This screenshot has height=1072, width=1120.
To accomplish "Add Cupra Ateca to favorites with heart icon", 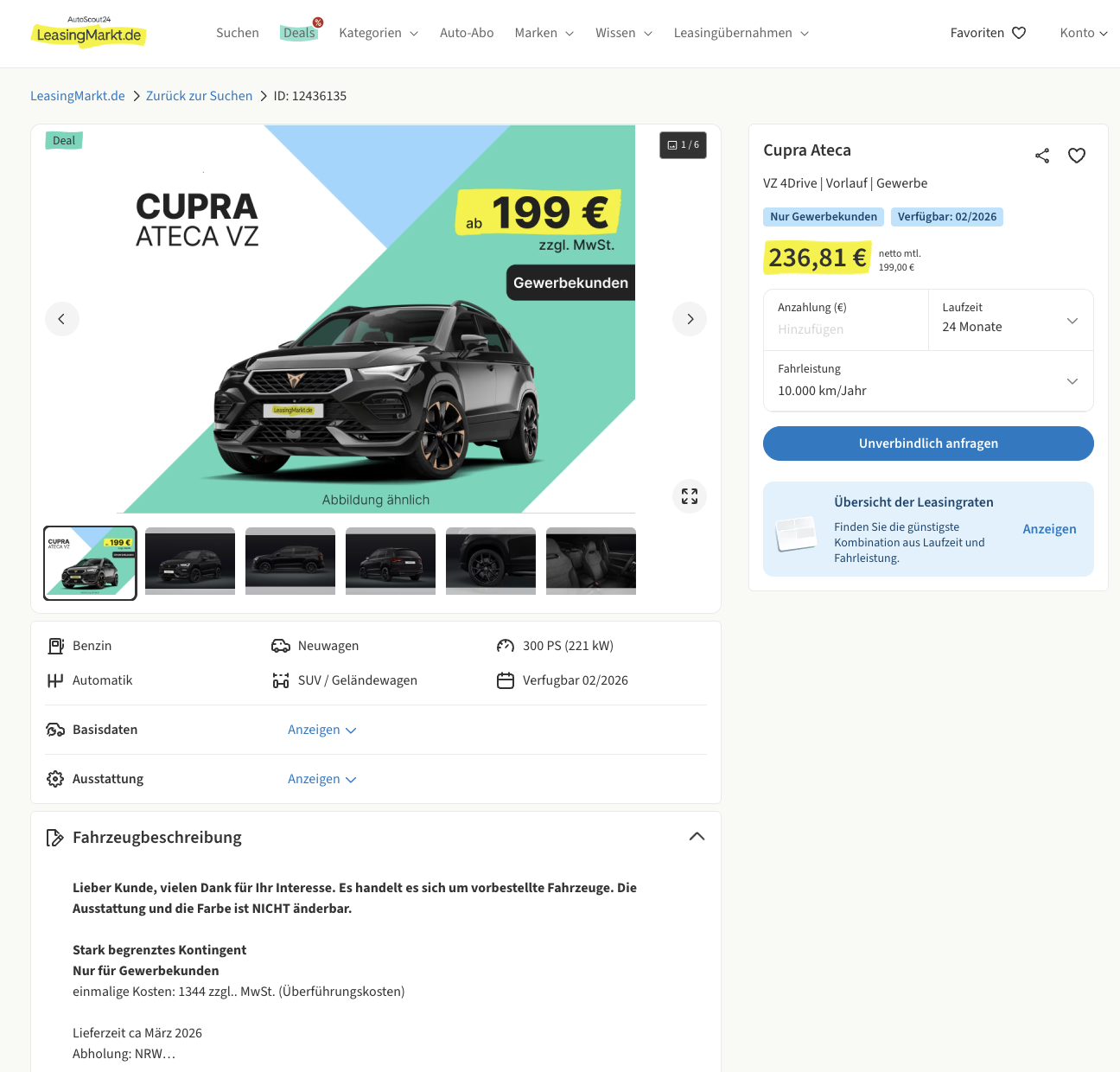I will point(1077,156).
